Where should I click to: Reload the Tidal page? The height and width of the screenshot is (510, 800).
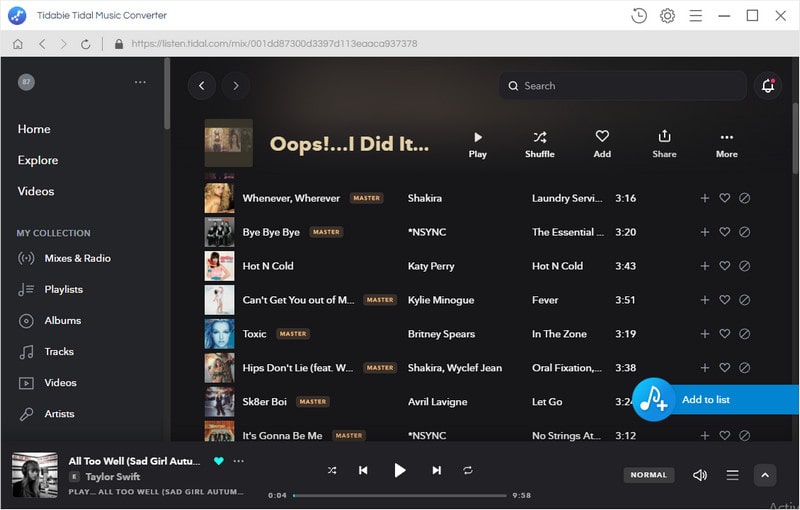tap(86, 44)
